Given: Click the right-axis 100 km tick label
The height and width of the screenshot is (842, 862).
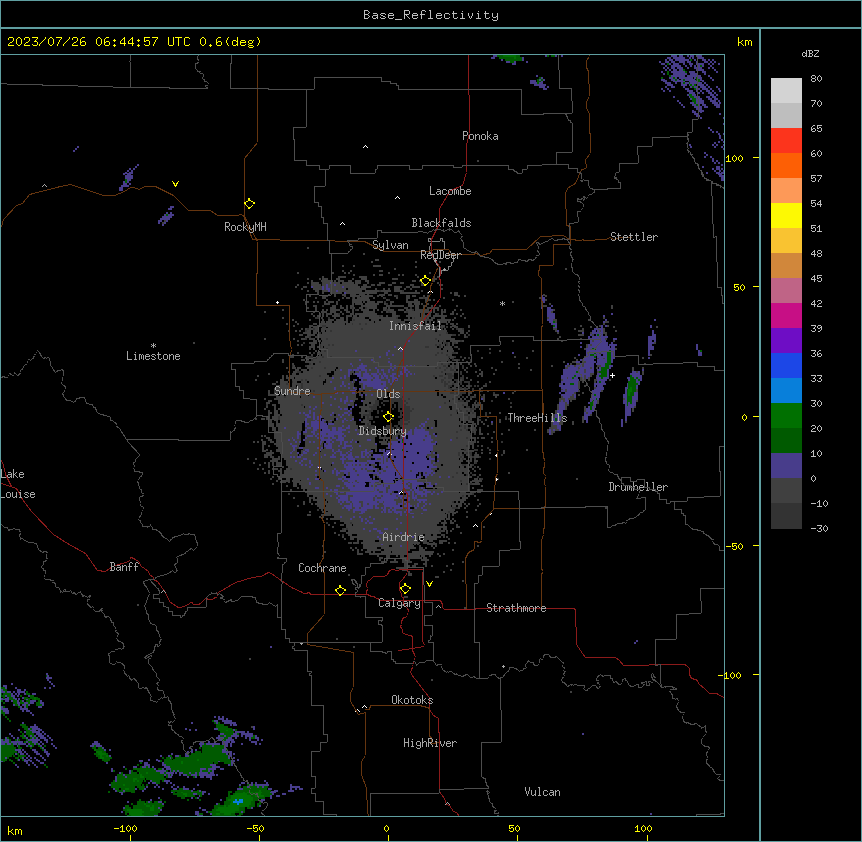Looking at the screenshot, I should pyautogui.click(x=734, y=158).
